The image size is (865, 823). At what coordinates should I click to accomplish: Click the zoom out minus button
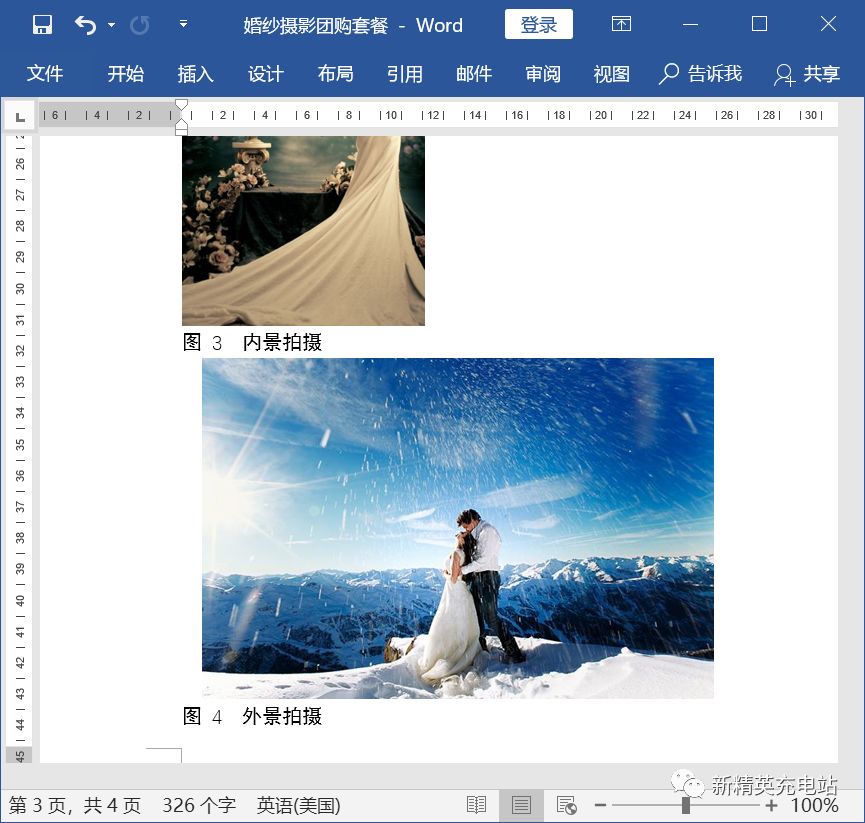click(x=600, y=806)
